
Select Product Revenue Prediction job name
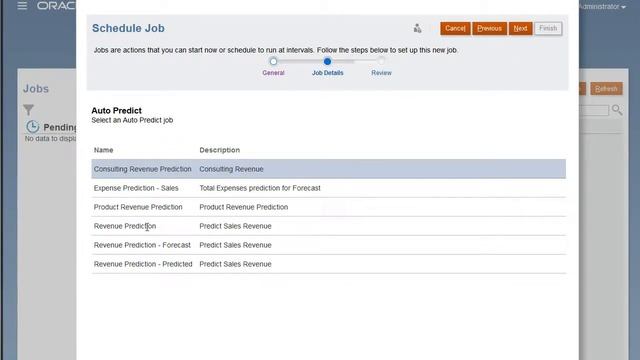tap(138, 207)
